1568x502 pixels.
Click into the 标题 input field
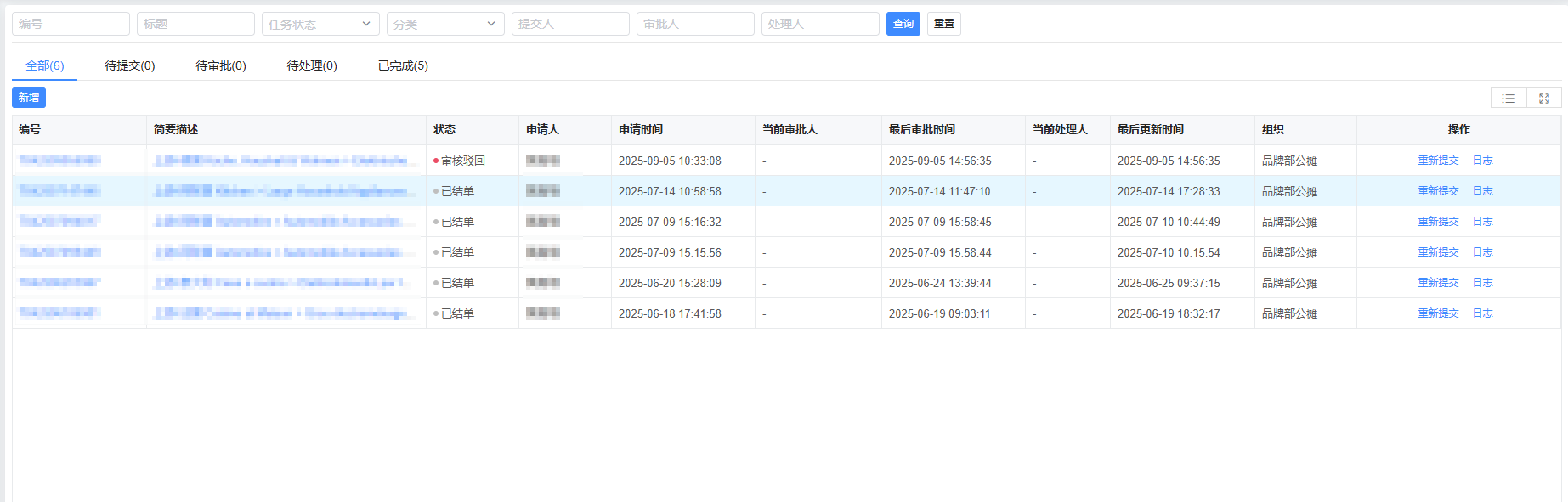pos(195,24)
